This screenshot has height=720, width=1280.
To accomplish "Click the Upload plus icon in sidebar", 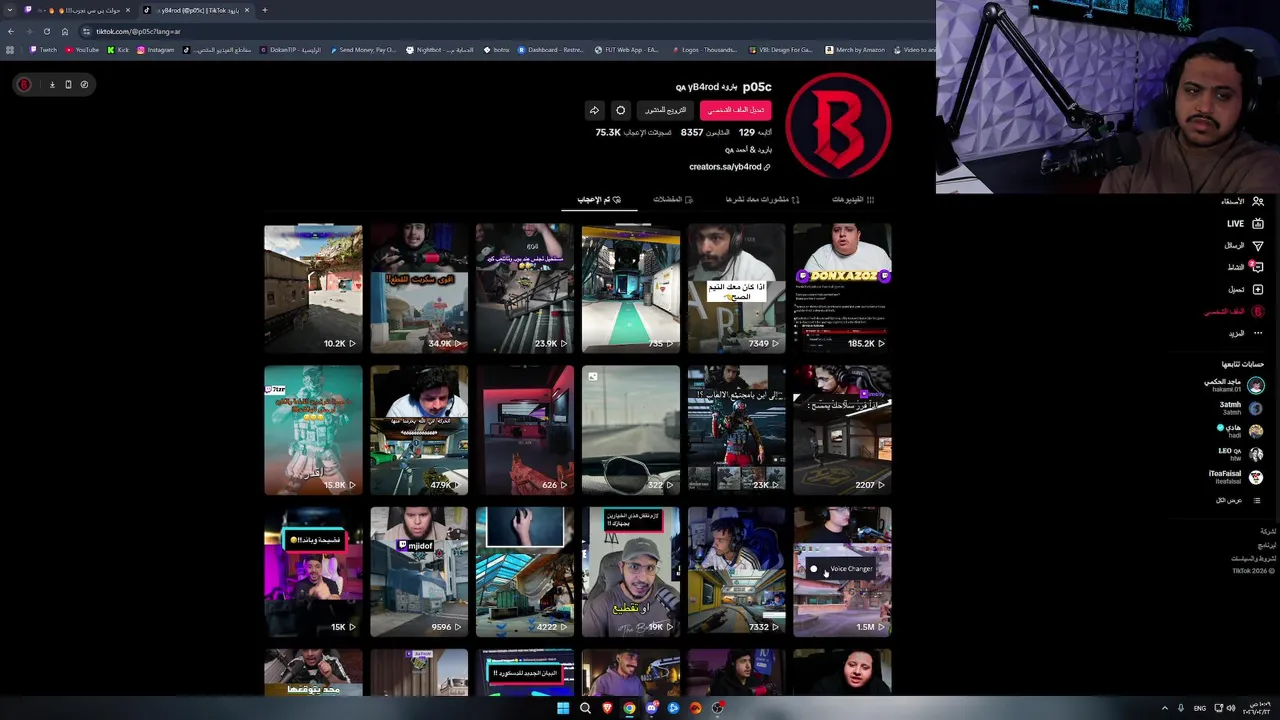I will 1258,289.
